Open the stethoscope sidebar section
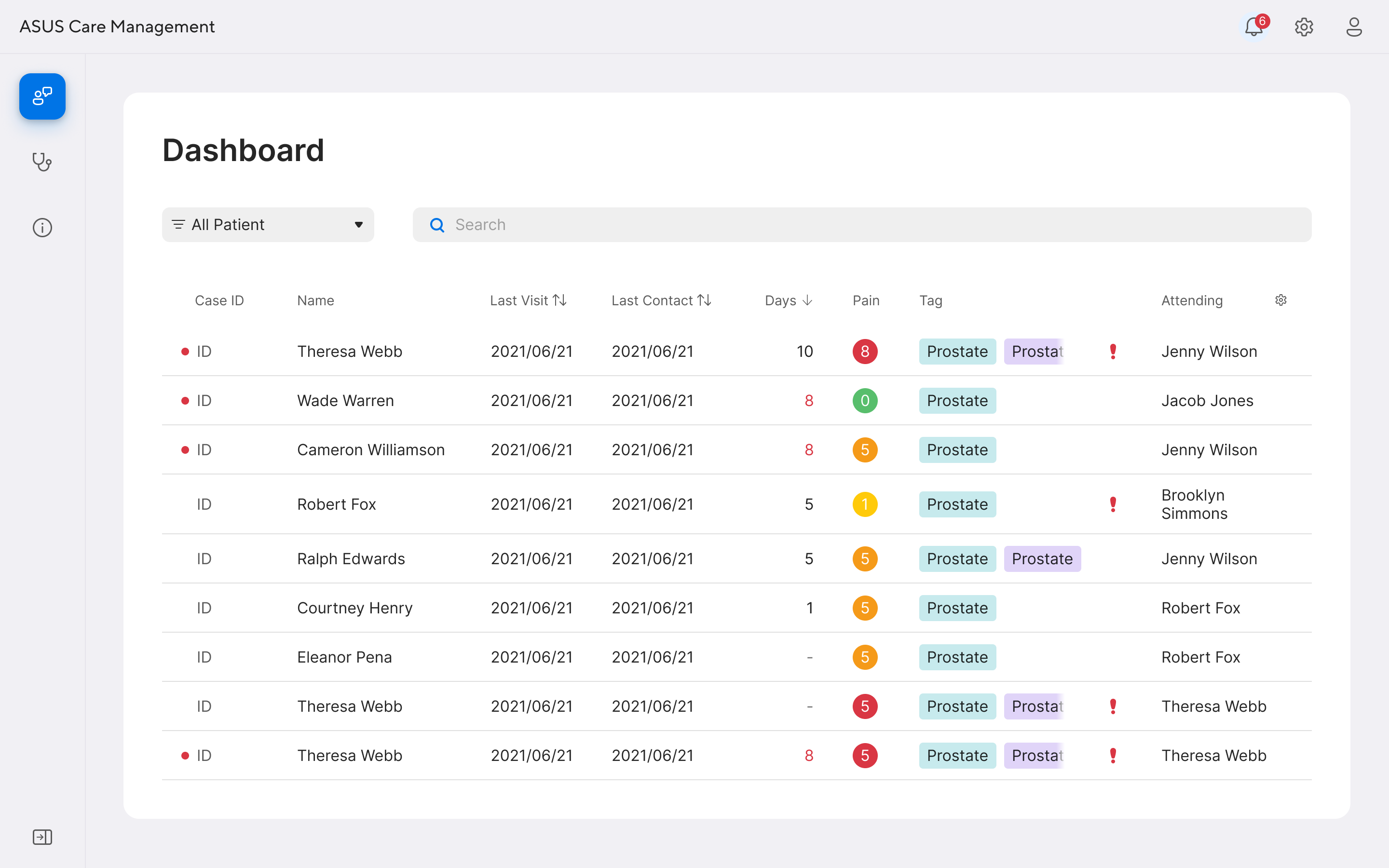This screenshot has height=868, width=1389. 42,162
